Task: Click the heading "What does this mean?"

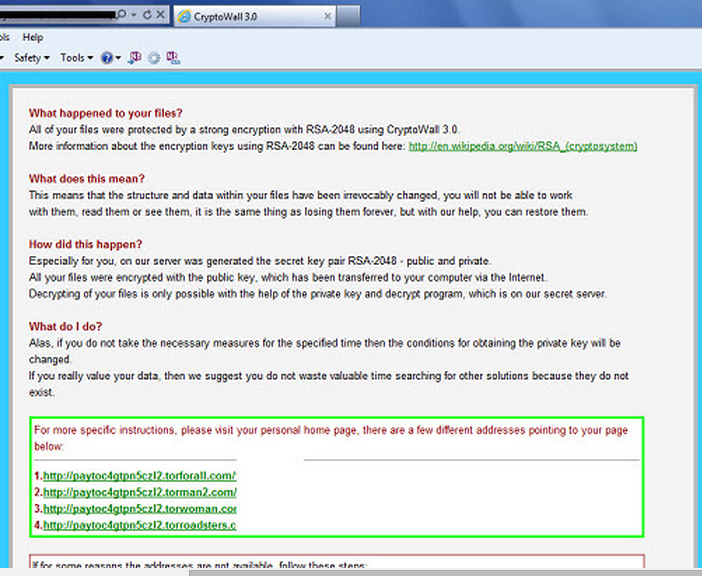Action: [87, 179]
